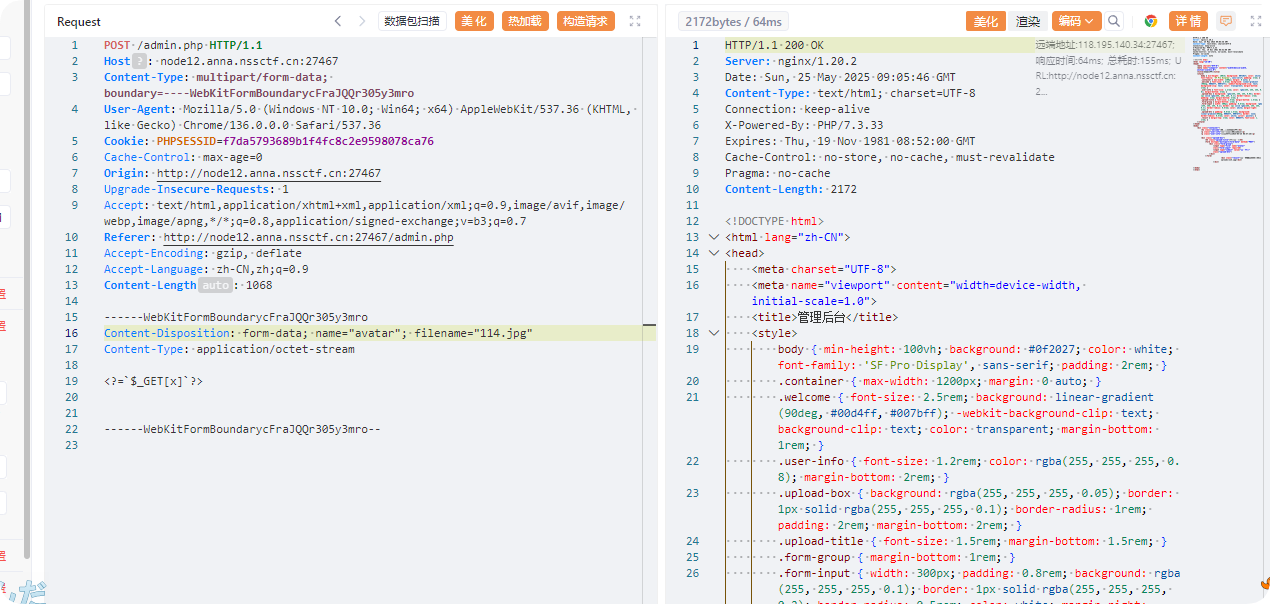Click the Accept-Language header line
1270x604 pixels.
click(206, 270)
